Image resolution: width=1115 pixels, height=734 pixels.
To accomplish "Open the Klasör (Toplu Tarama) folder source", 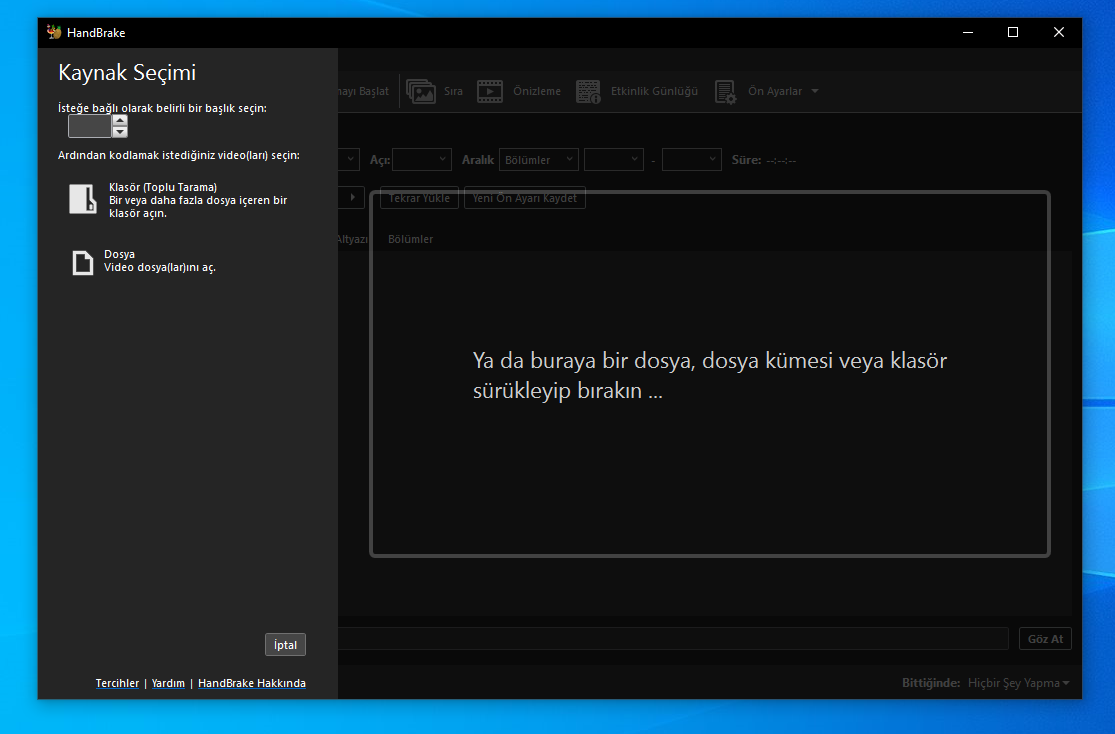I will [180, 200].
